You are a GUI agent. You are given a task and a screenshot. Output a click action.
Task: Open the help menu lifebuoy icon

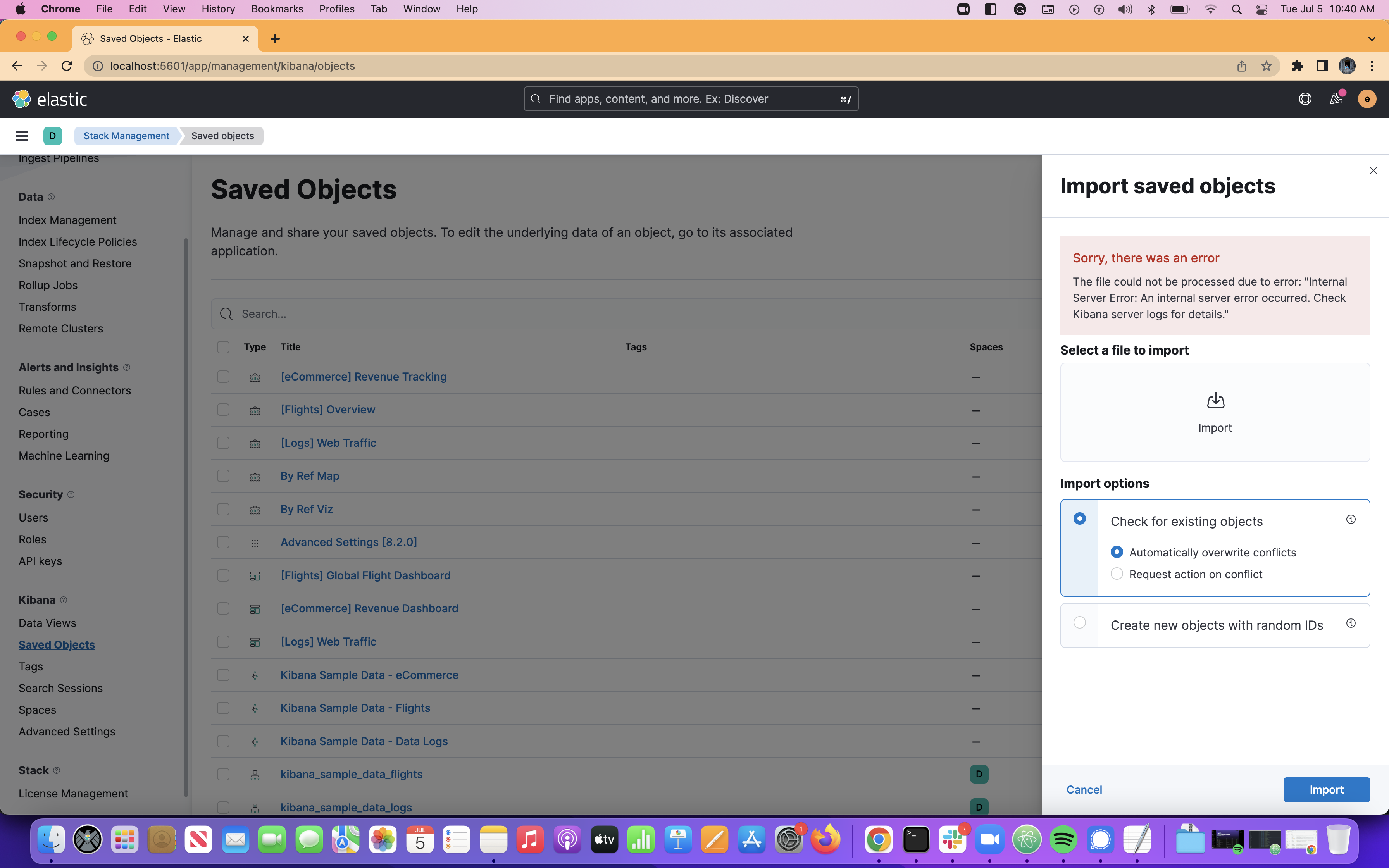point(1305,99)
